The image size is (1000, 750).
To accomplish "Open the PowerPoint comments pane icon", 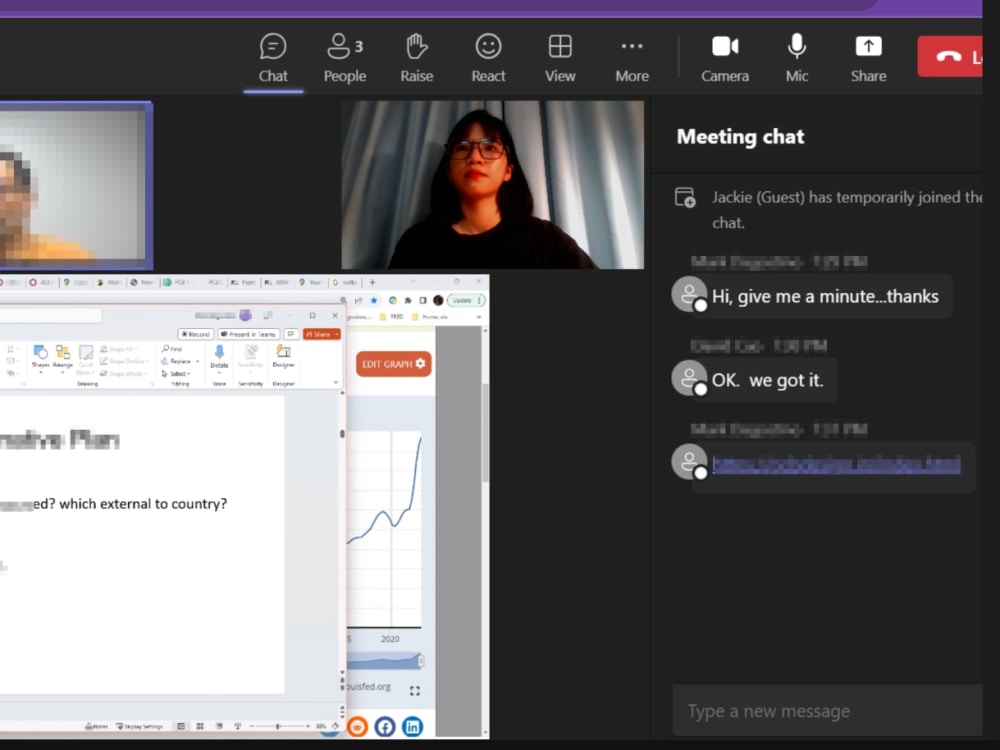I will tap(291, 334).
